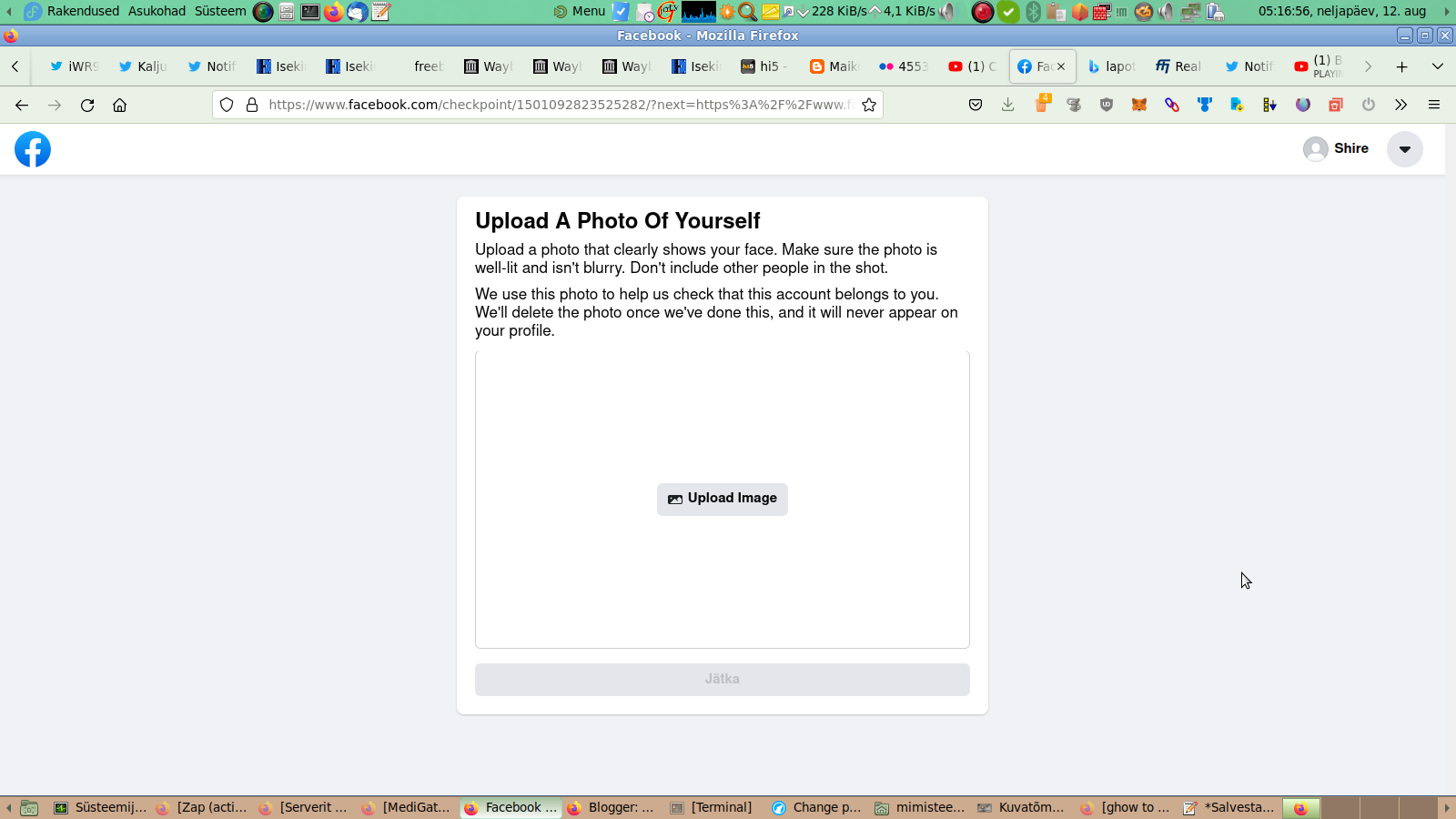Switch to the hi5 tab

coord(766,66)
